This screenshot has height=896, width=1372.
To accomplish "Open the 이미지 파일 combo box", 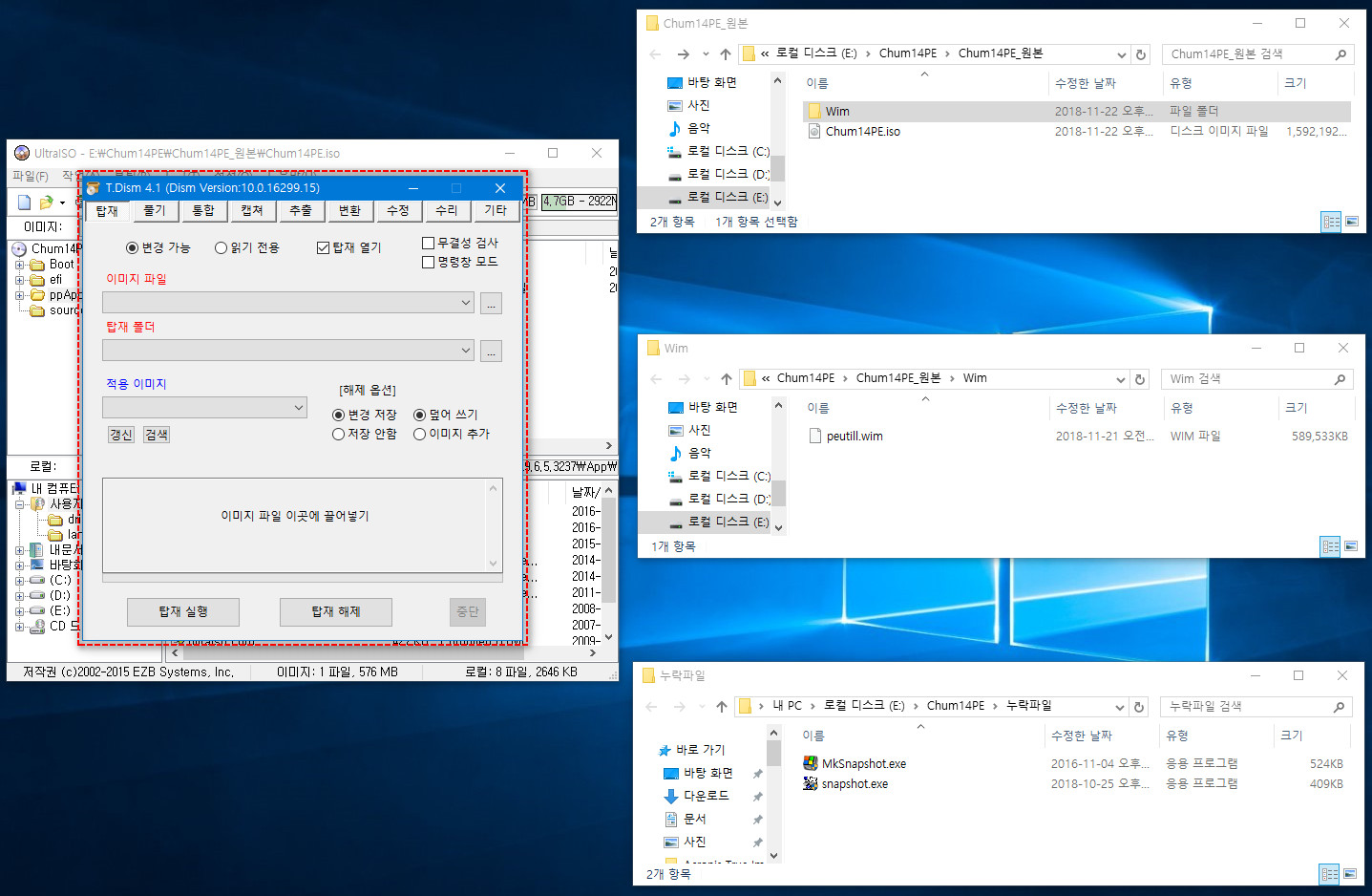I will (x=288, y=303).
